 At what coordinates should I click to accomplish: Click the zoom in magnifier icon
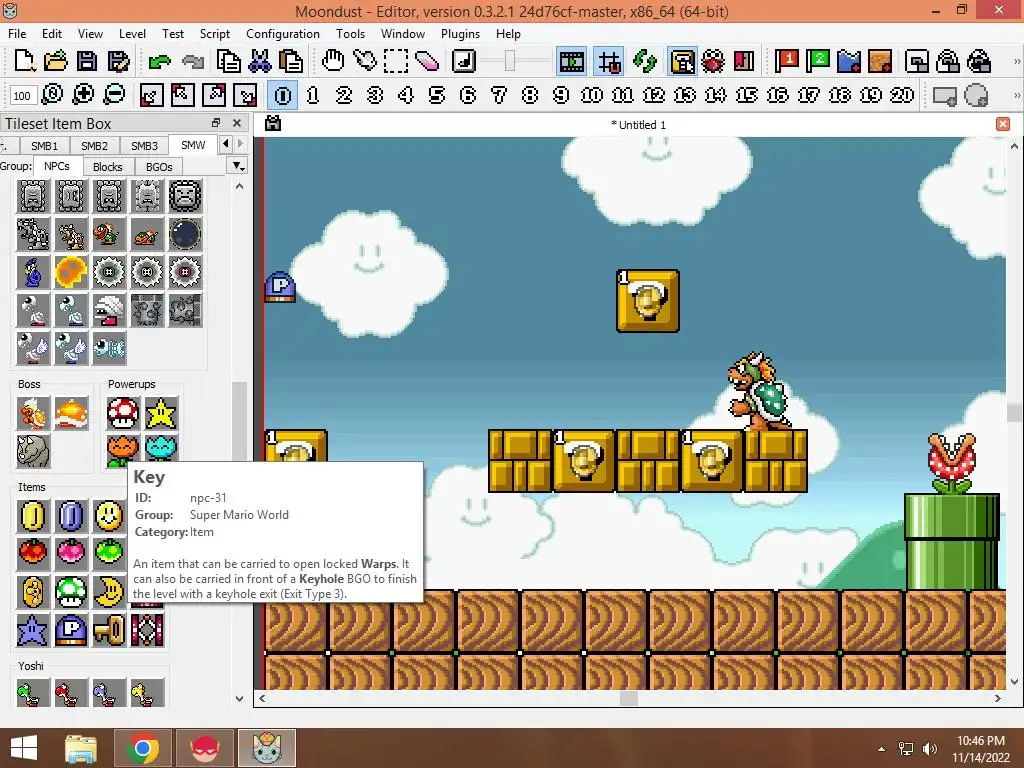[83, 95]
